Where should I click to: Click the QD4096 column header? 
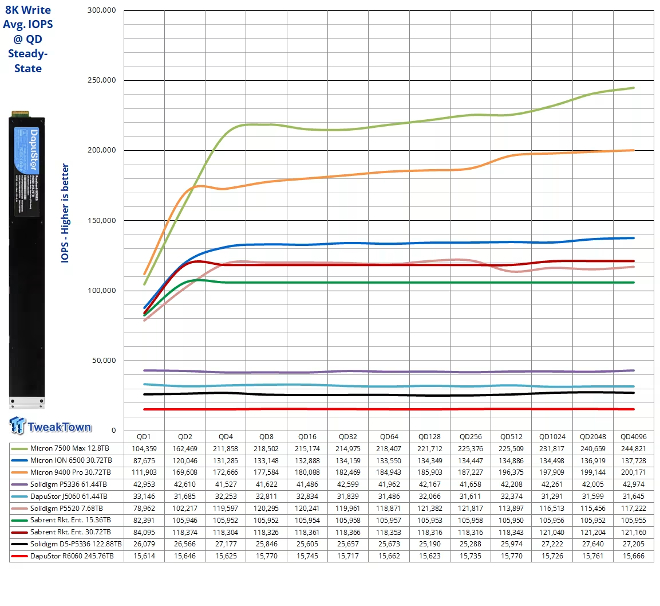(x=633, y=437)
